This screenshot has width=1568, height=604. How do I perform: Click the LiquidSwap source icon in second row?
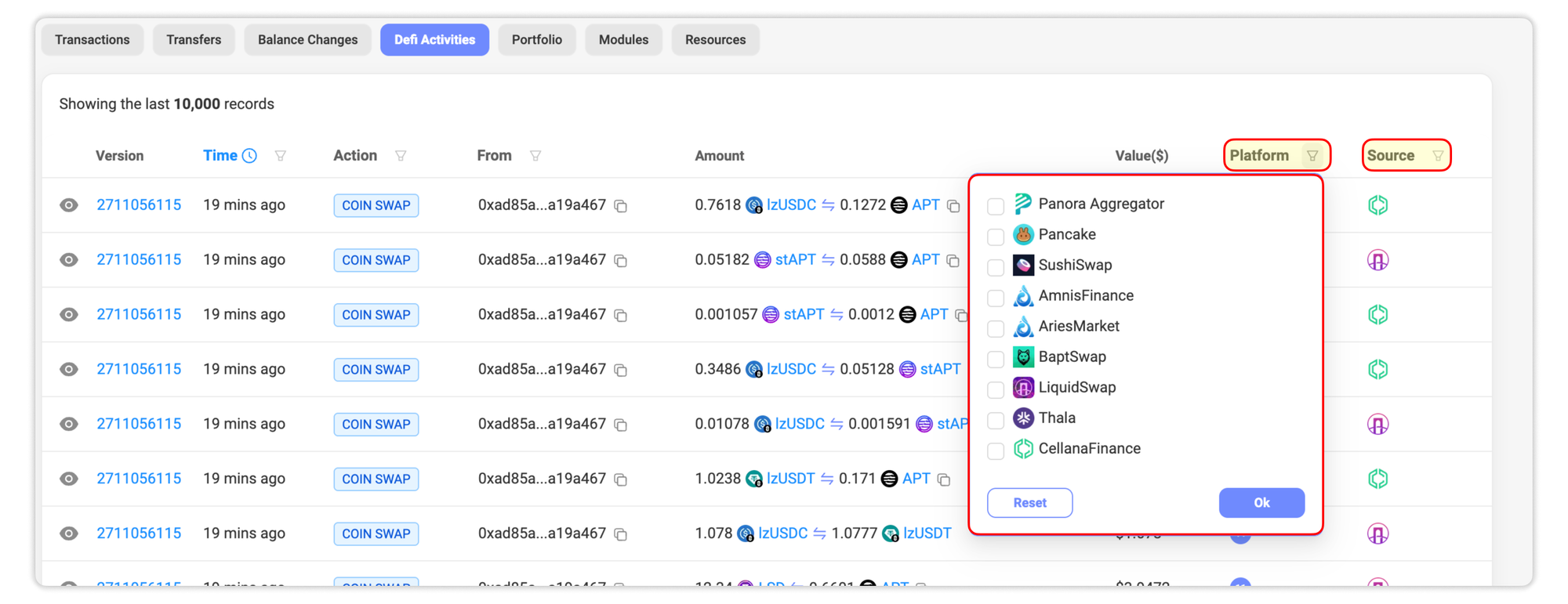(x=1377, y=260)
